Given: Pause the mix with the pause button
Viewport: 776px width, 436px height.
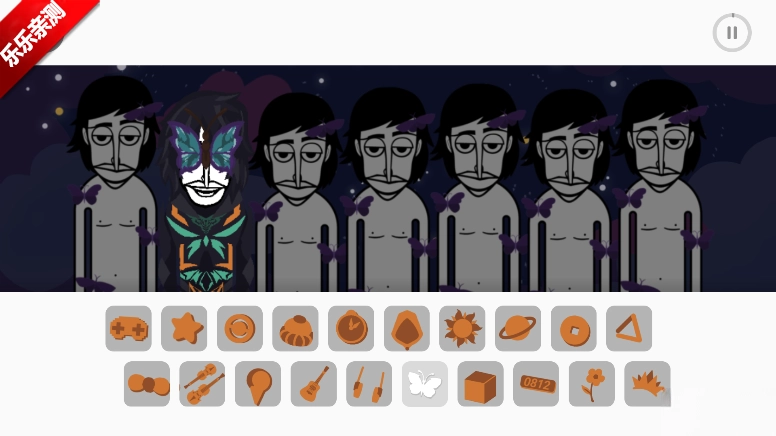Looking at the screenshot, I should coord(732,33).
